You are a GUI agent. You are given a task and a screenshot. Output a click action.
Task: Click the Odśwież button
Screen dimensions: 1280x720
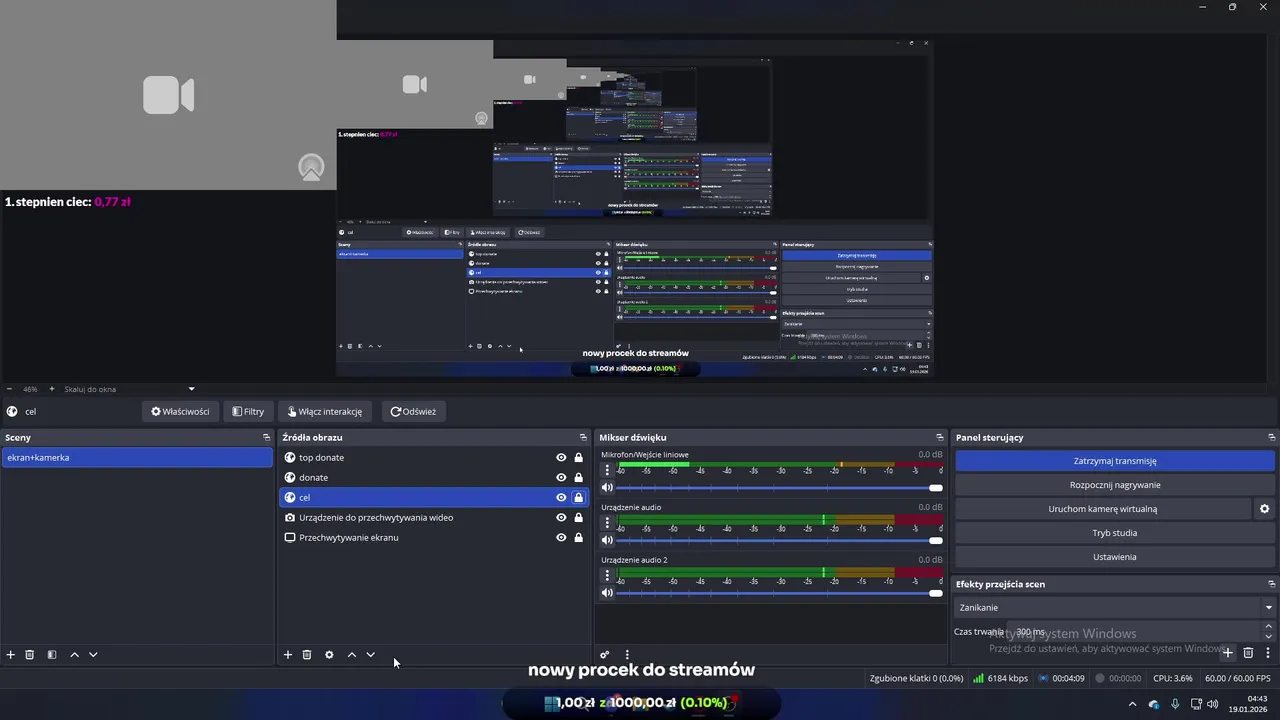pyautogui.click(x=413, y=411)
